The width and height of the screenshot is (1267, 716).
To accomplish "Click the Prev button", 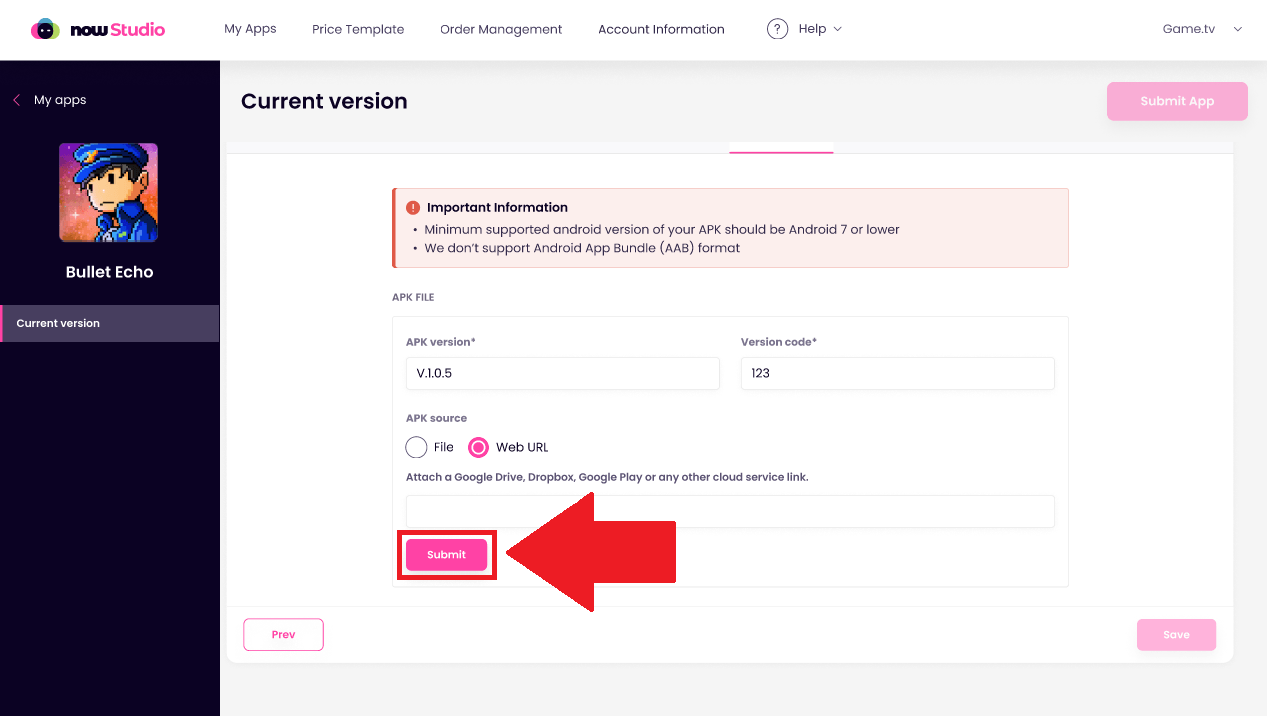I will click(x=283, y=635).
